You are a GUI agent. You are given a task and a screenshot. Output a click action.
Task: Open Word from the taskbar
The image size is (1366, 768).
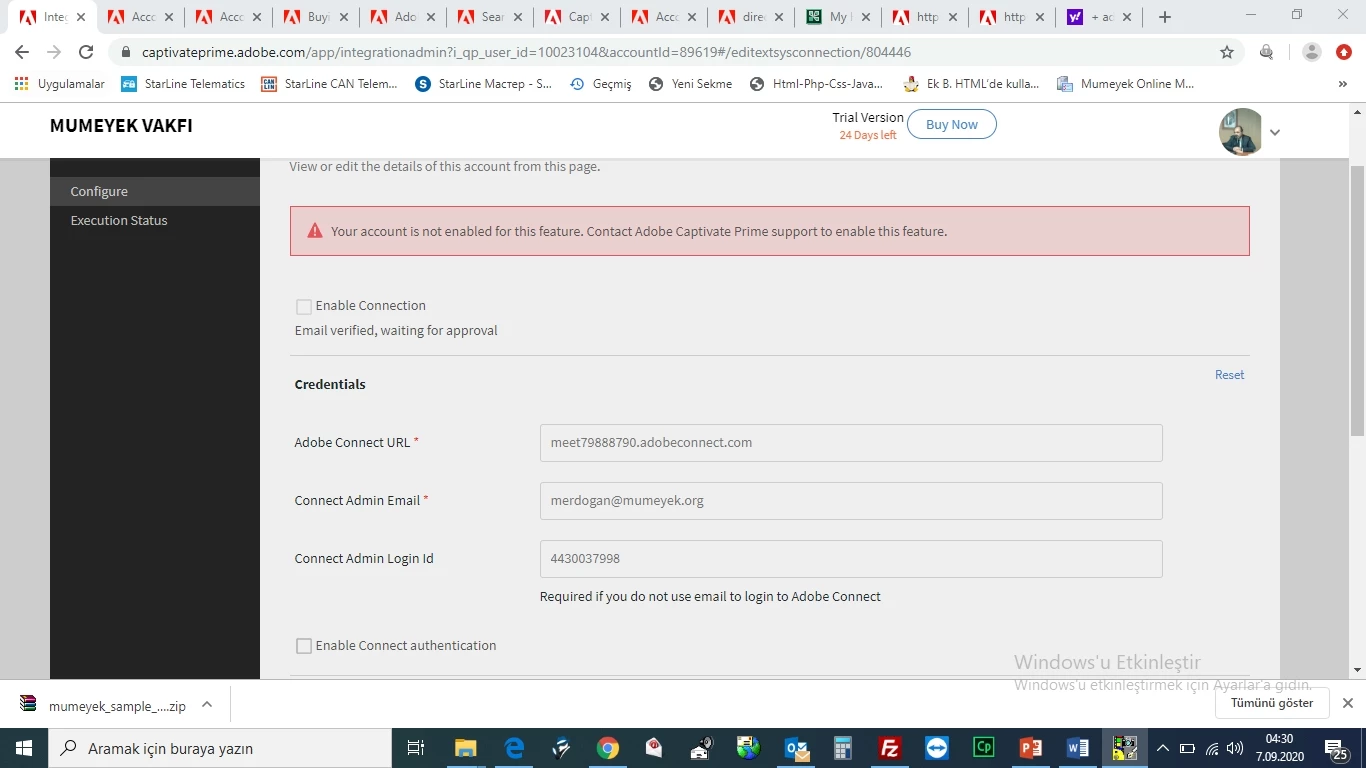[1078, 748]
